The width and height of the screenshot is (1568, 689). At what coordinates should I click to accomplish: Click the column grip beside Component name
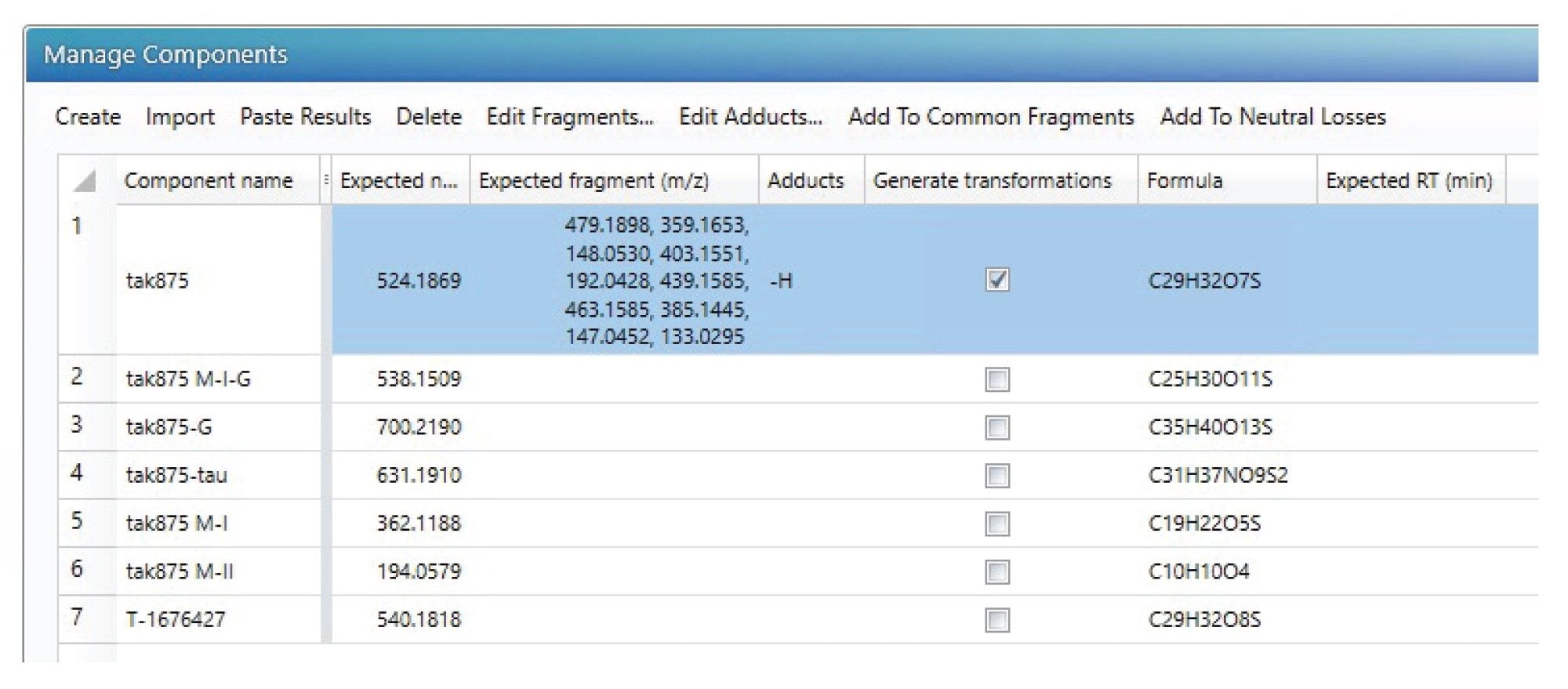click(326, 180)
